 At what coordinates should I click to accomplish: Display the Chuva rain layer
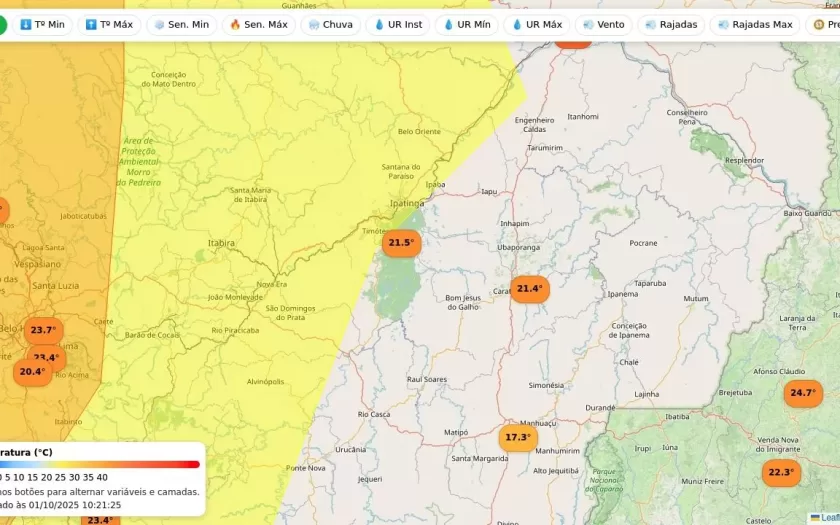click(331, 24)
